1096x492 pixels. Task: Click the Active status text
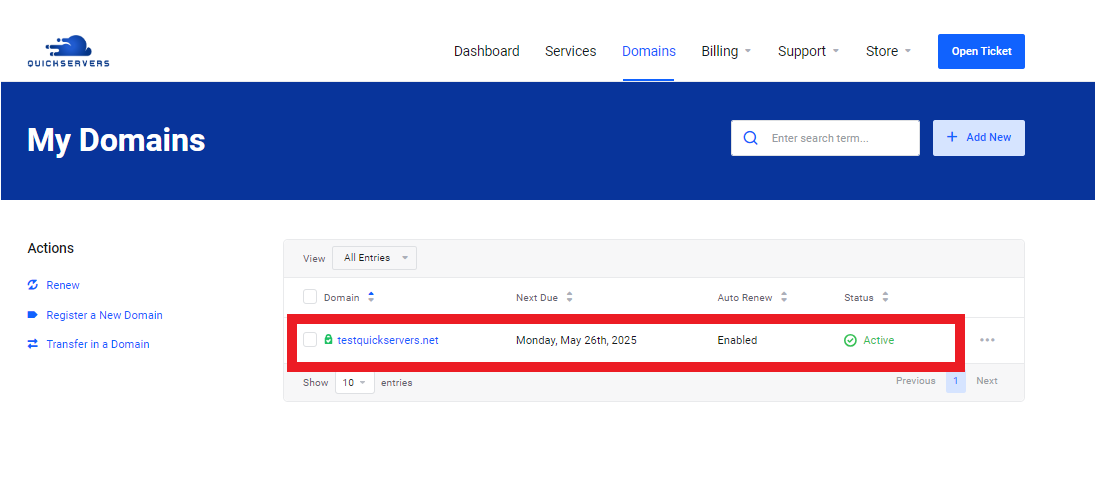click(x=879, y=340)
